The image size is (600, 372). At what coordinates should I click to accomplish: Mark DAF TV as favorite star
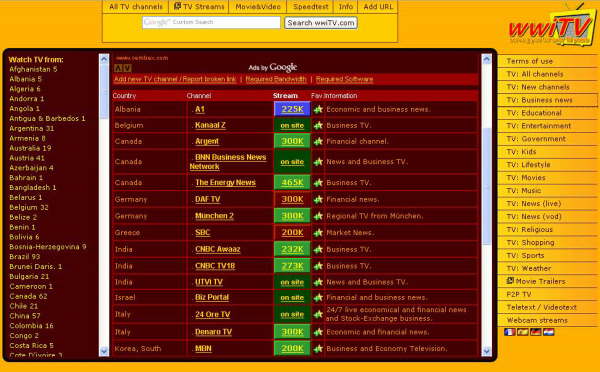pos(318,199)
